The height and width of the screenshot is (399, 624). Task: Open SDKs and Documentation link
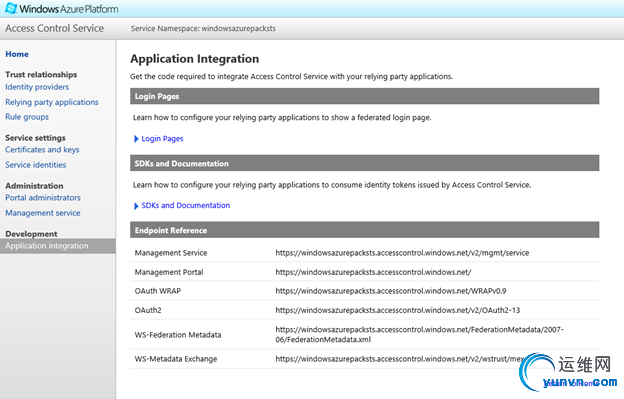pos(185,205)
